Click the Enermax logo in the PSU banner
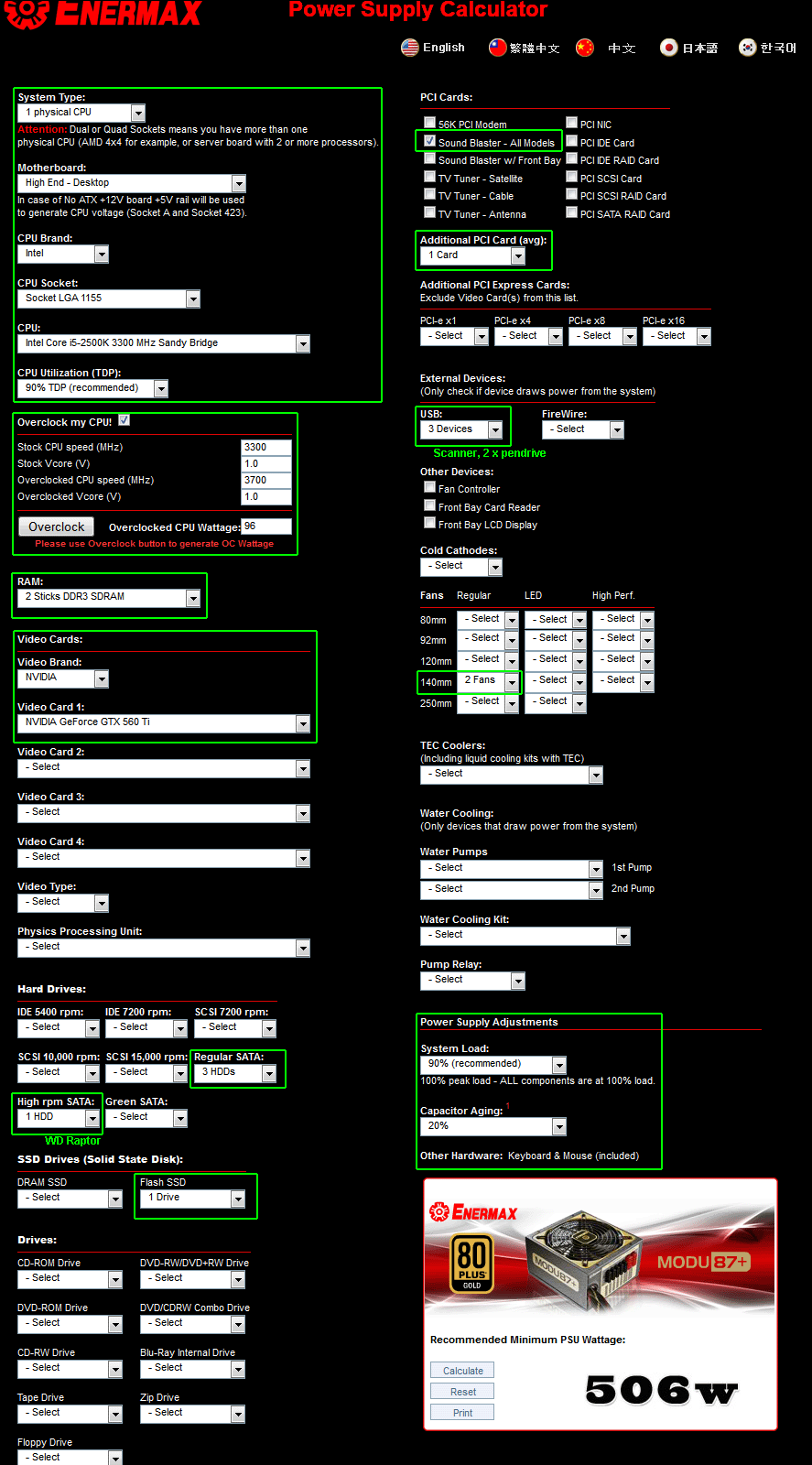The width and height of the screenshot is (812, 1465). (x=474, y=1212)
